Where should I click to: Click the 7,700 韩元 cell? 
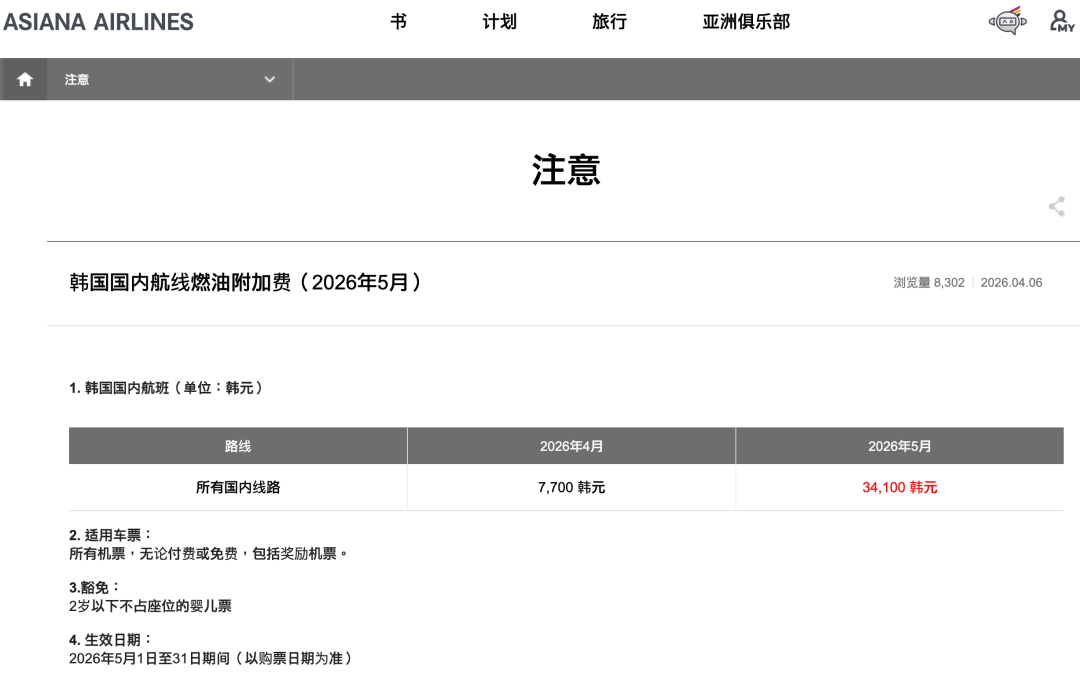571,487
